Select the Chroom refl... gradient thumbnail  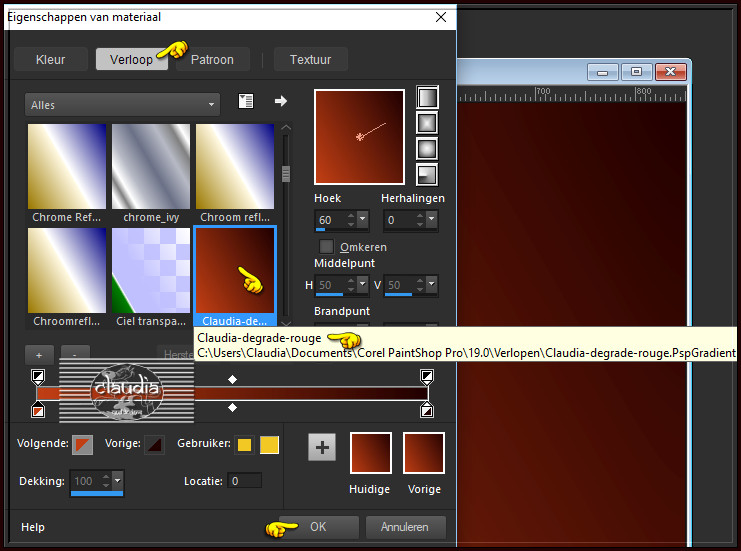pyautogui.click(x=235, y=166)
